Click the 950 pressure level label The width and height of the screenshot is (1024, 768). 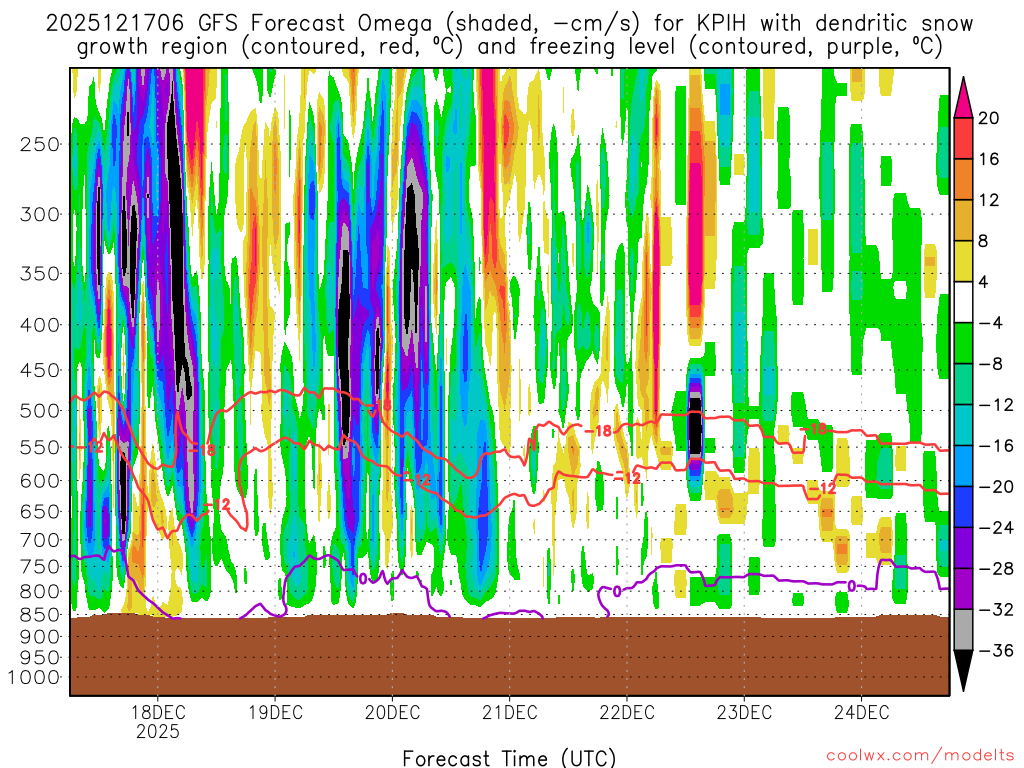pyautogui.click(x=40, y=658)
